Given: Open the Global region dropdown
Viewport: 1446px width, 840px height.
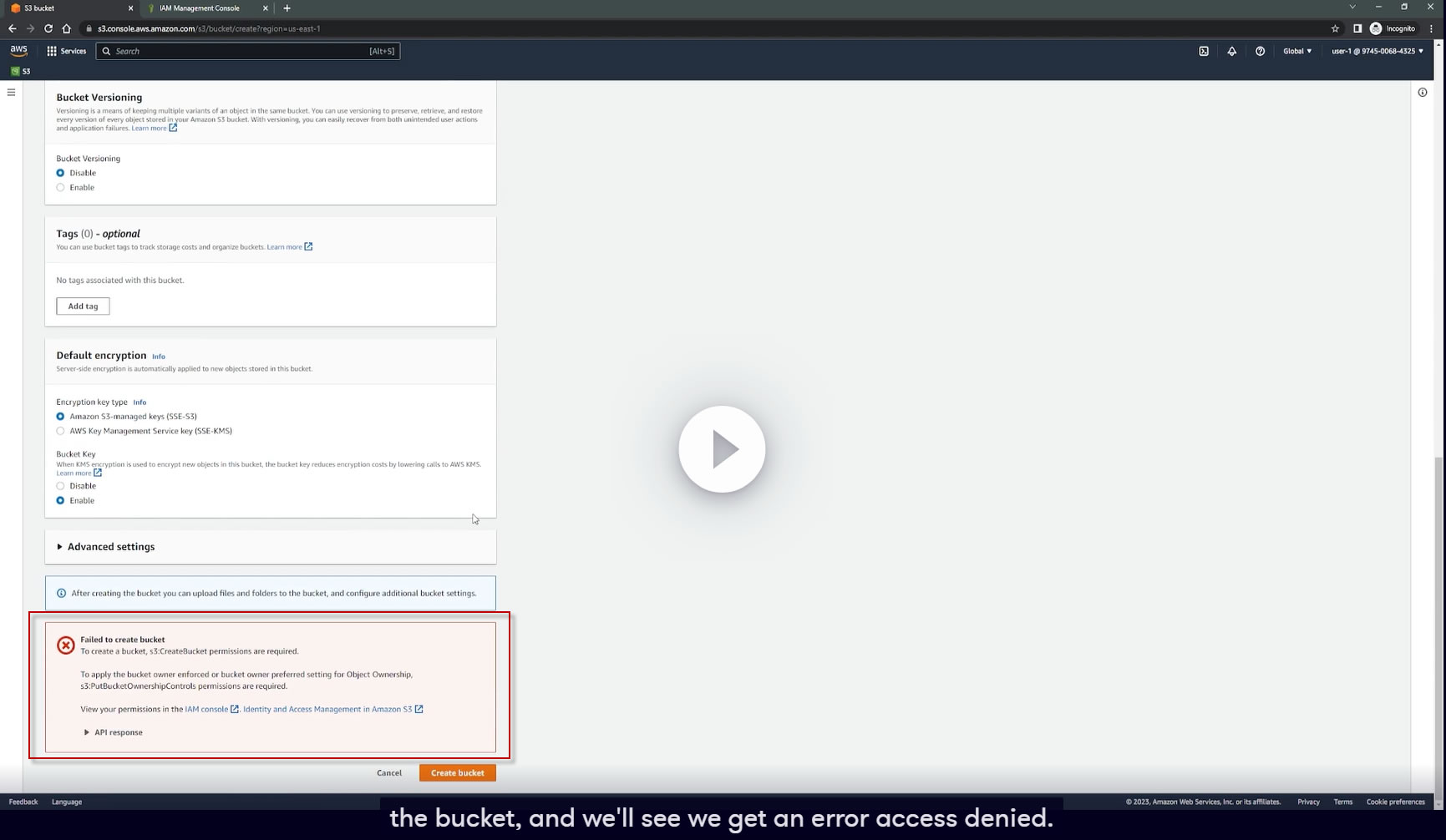Looking at the screenshot, I should click(1297, 51).
